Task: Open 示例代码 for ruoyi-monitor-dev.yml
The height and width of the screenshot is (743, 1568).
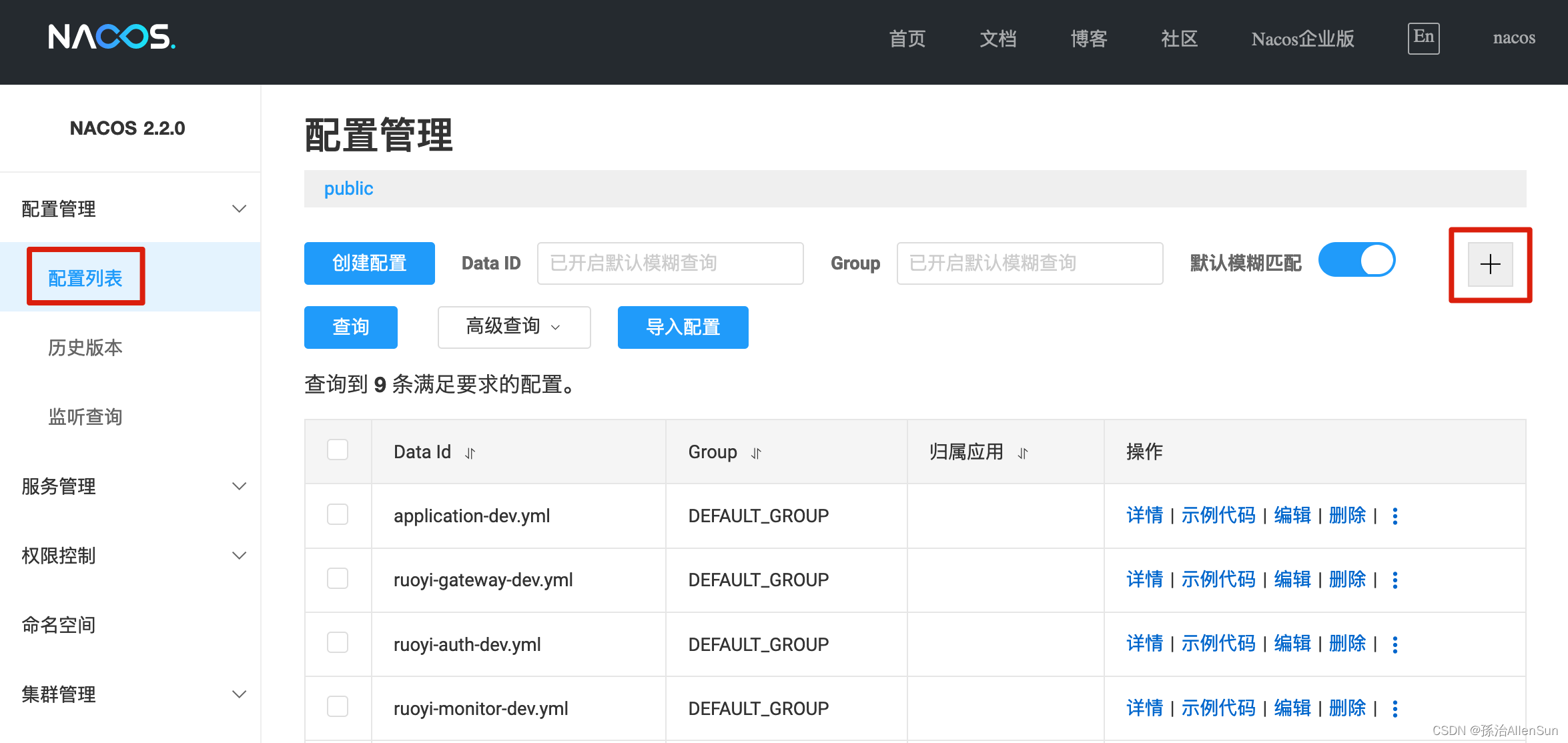Action: coord(1218,708)
